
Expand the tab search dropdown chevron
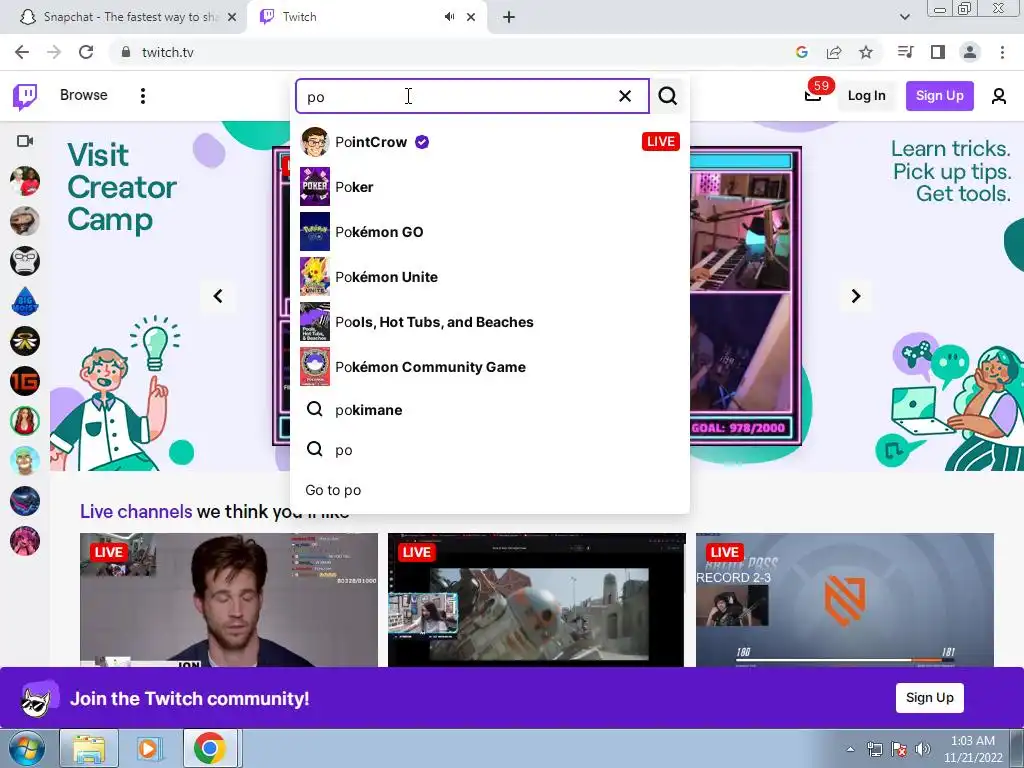coord(904,17)
